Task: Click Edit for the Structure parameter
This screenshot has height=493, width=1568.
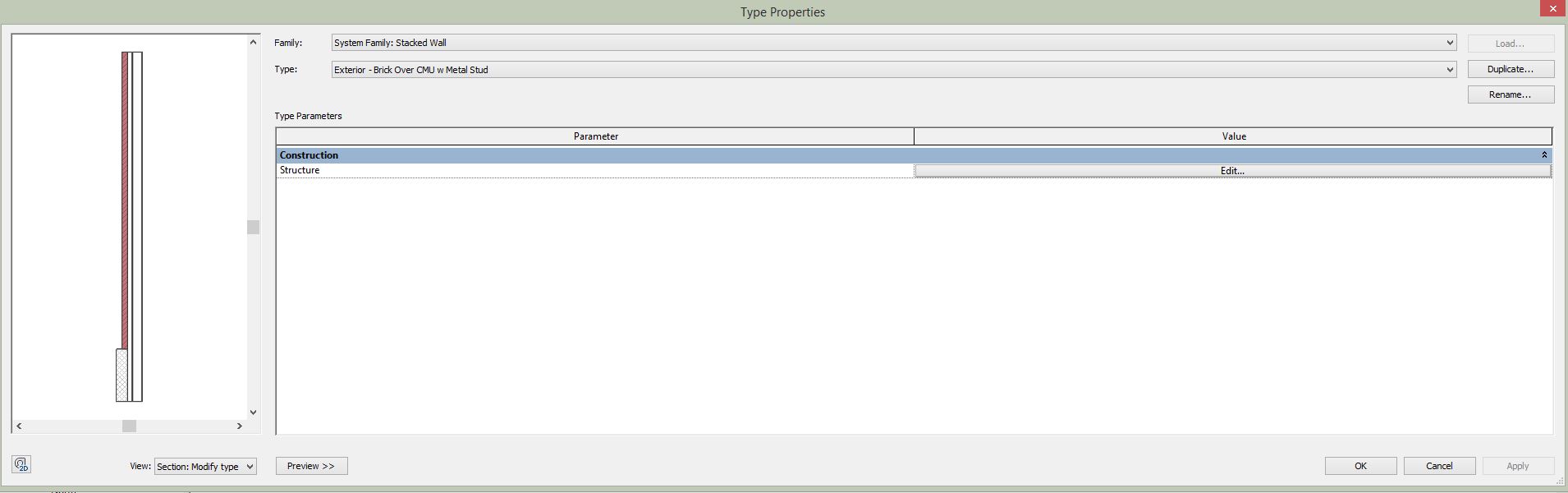Action: 1233,171
